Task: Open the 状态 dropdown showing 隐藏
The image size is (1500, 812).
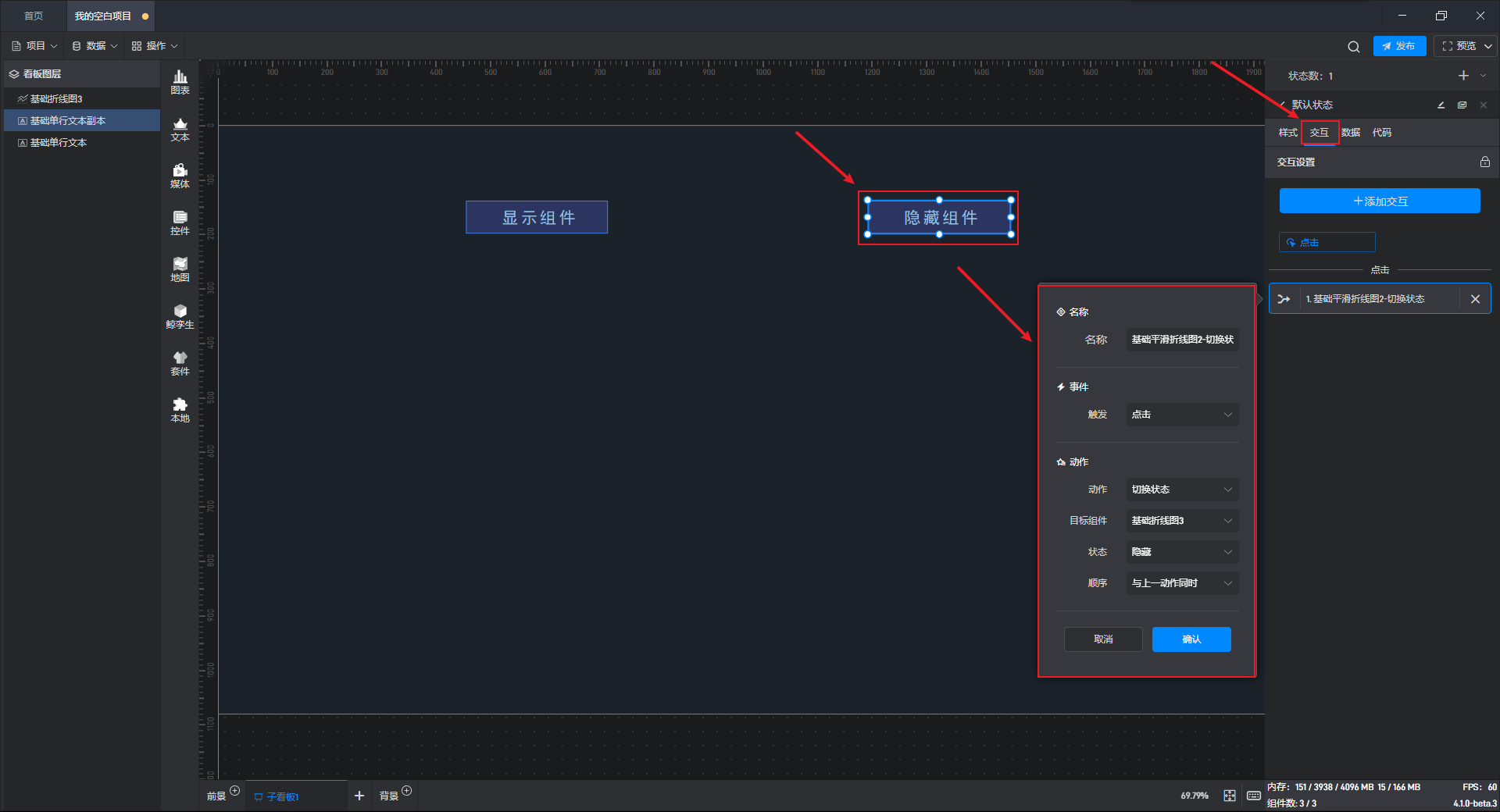Action: tap(1182, 552)
